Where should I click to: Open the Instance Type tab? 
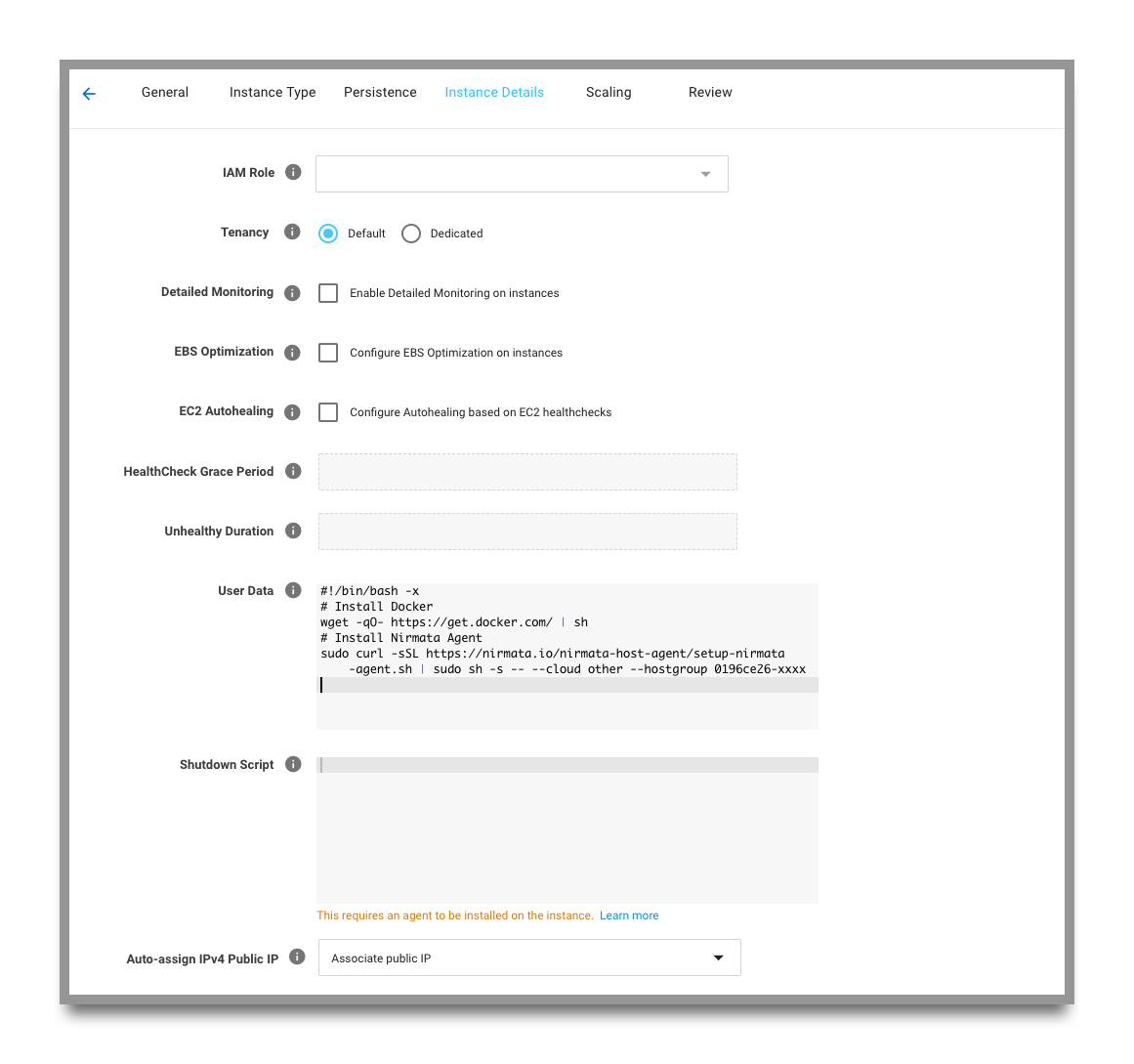[273, 92]
